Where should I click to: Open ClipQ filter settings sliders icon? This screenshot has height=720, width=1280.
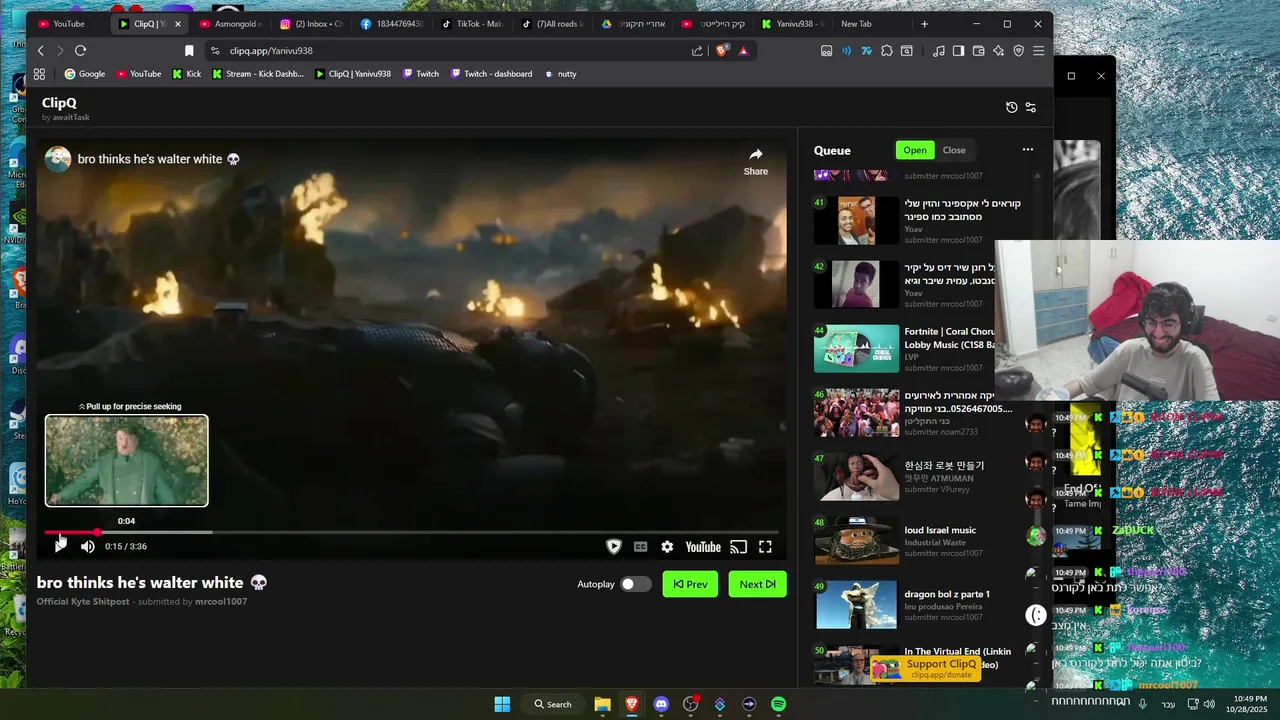(x=1031, y=107)
